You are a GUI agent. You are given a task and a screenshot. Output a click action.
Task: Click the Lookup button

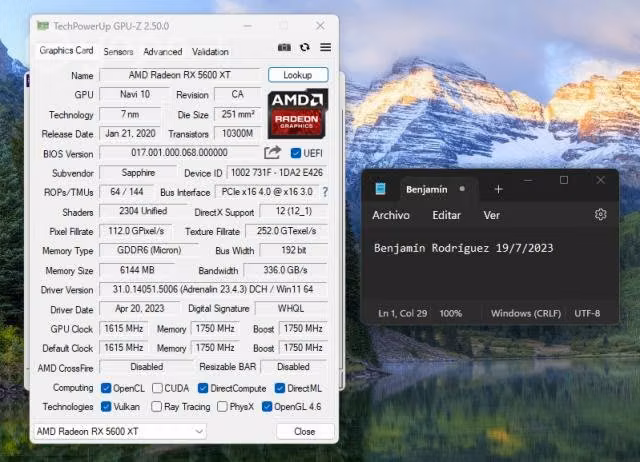coord(298,75)
